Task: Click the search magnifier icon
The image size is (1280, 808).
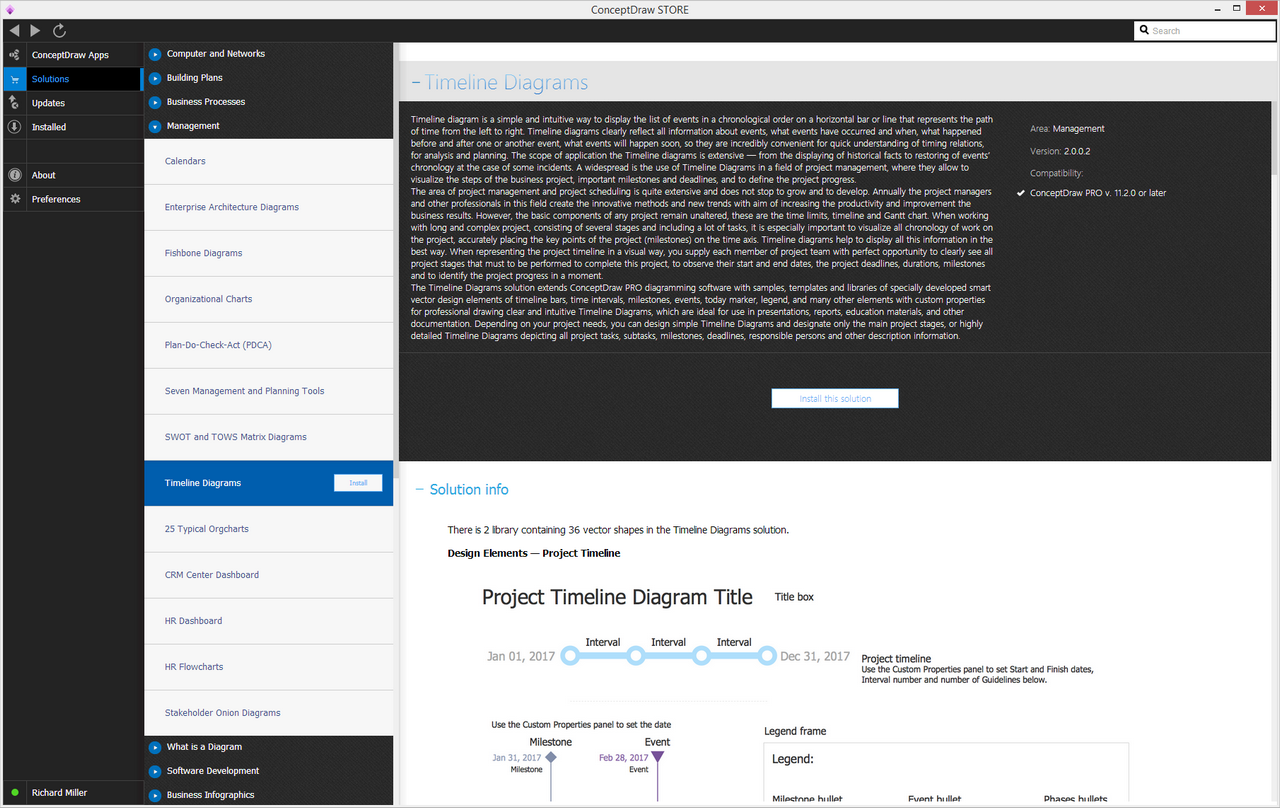Action: click(x=1145, y=31)
